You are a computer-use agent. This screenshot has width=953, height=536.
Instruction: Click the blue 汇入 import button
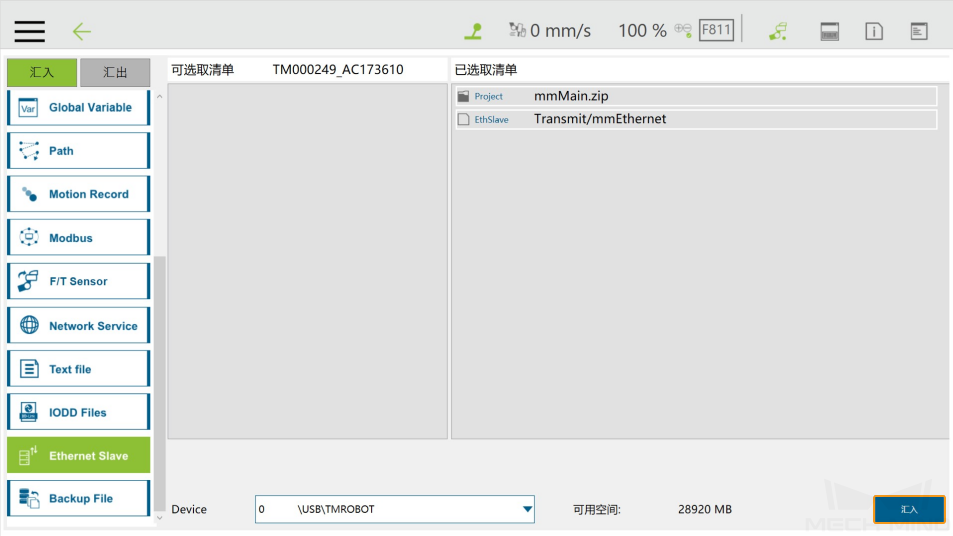(909, 509)
